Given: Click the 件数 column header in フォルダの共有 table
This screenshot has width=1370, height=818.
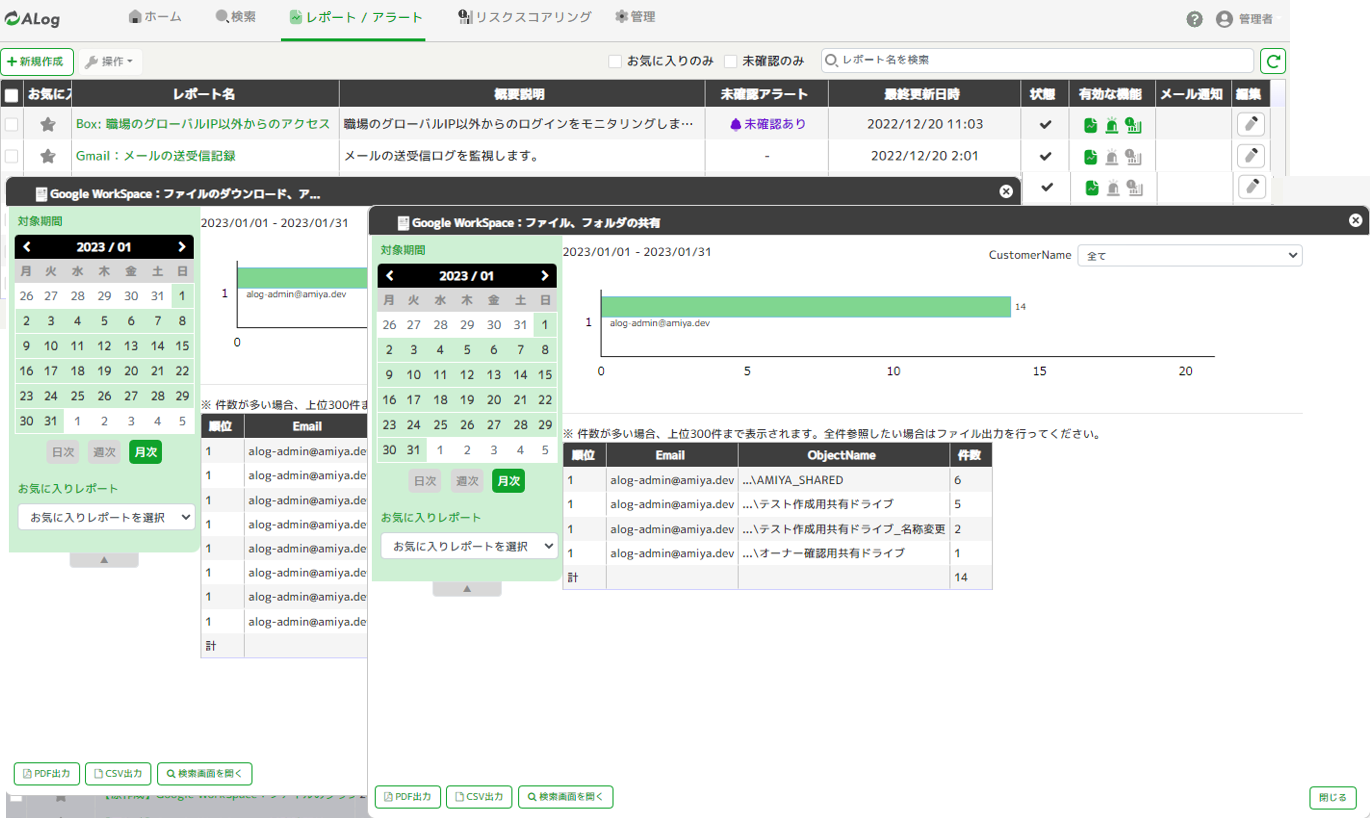Looking at the screenshot, I should [970, 455].
